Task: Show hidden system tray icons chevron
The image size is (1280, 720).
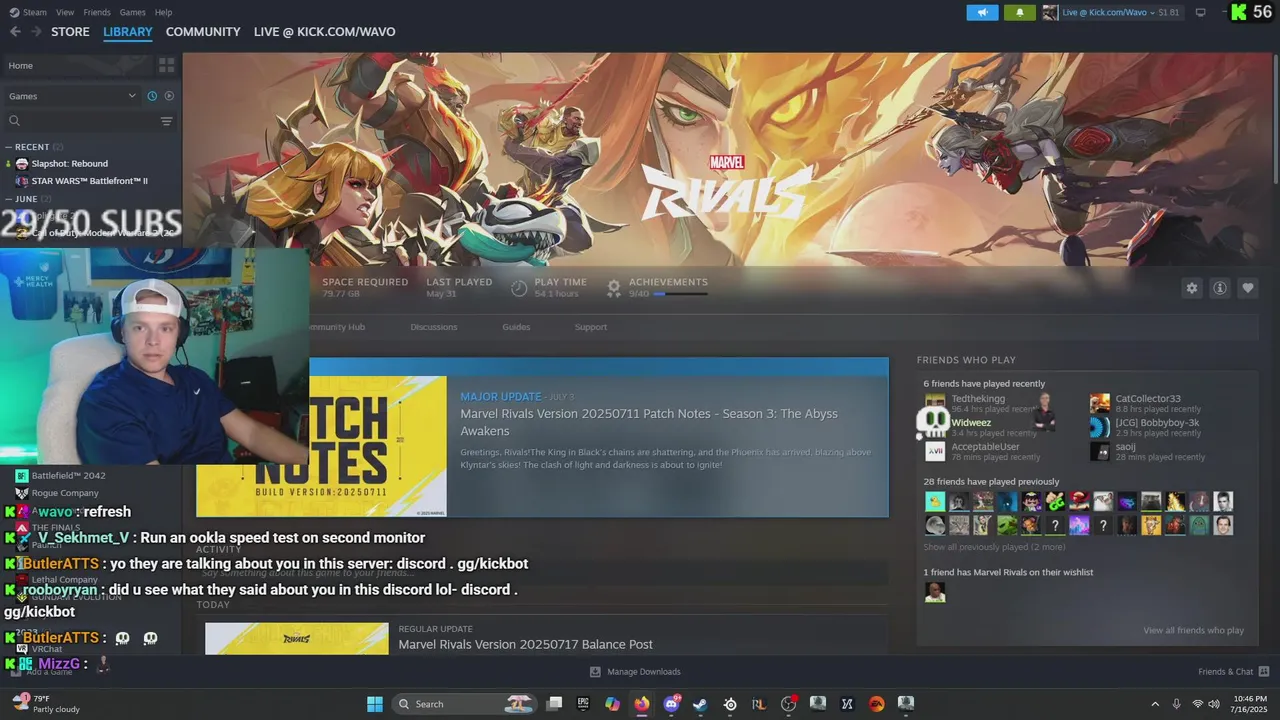Action: coord(1155,704)
